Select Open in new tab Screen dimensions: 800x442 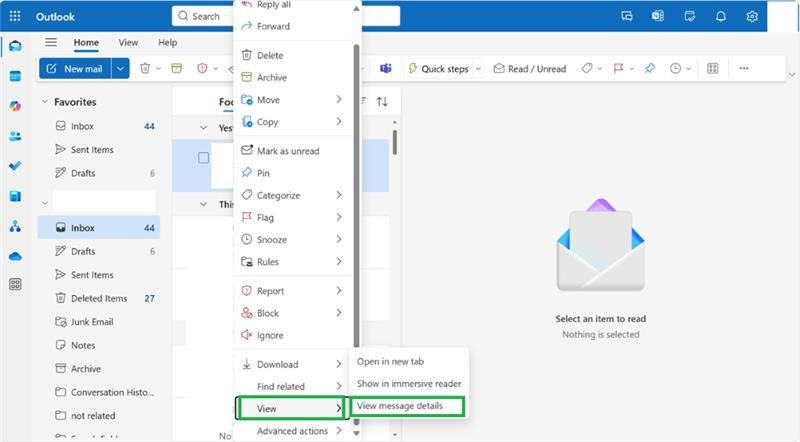tap(409, 361)
